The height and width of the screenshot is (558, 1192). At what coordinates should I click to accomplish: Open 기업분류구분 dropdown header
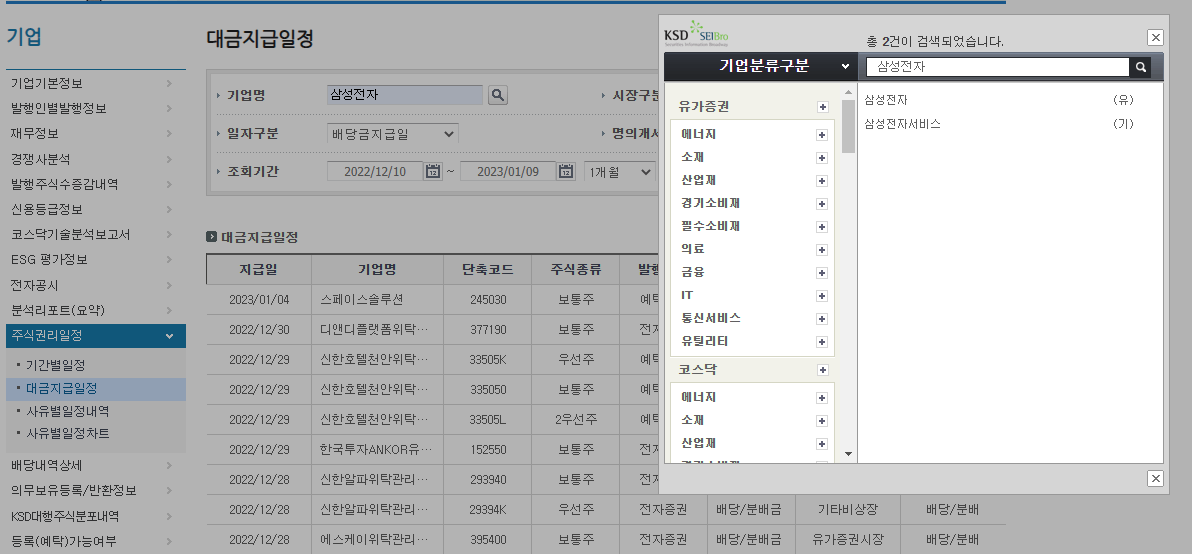pyautogui.click(x=761, y=66)
